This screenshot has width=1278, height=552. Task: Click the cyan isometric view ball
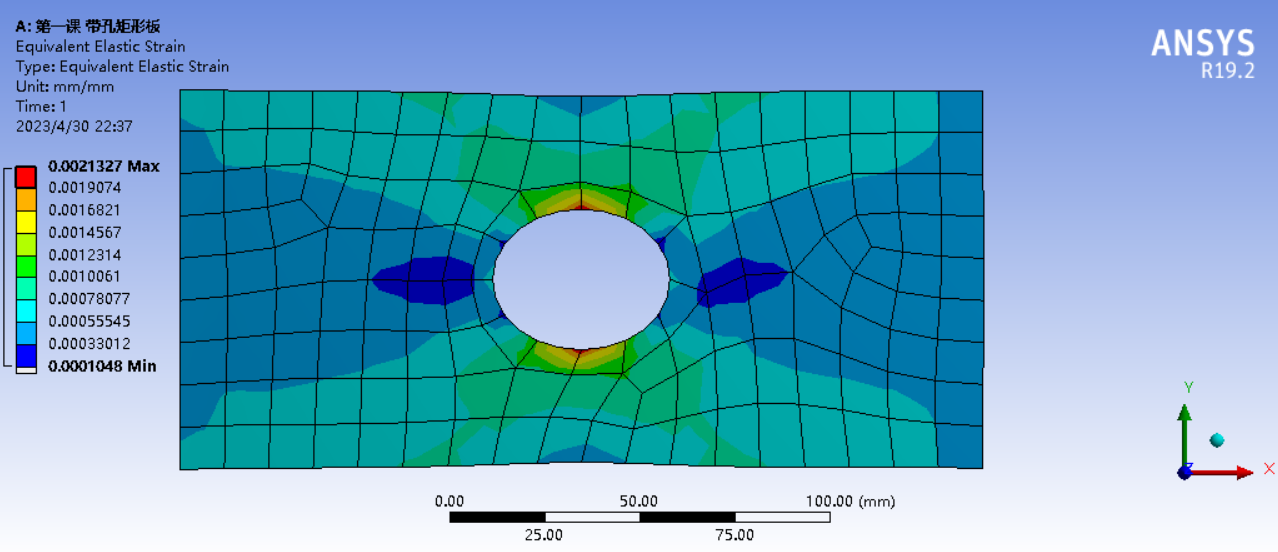pyautogui.click(x=1217, y=440)
